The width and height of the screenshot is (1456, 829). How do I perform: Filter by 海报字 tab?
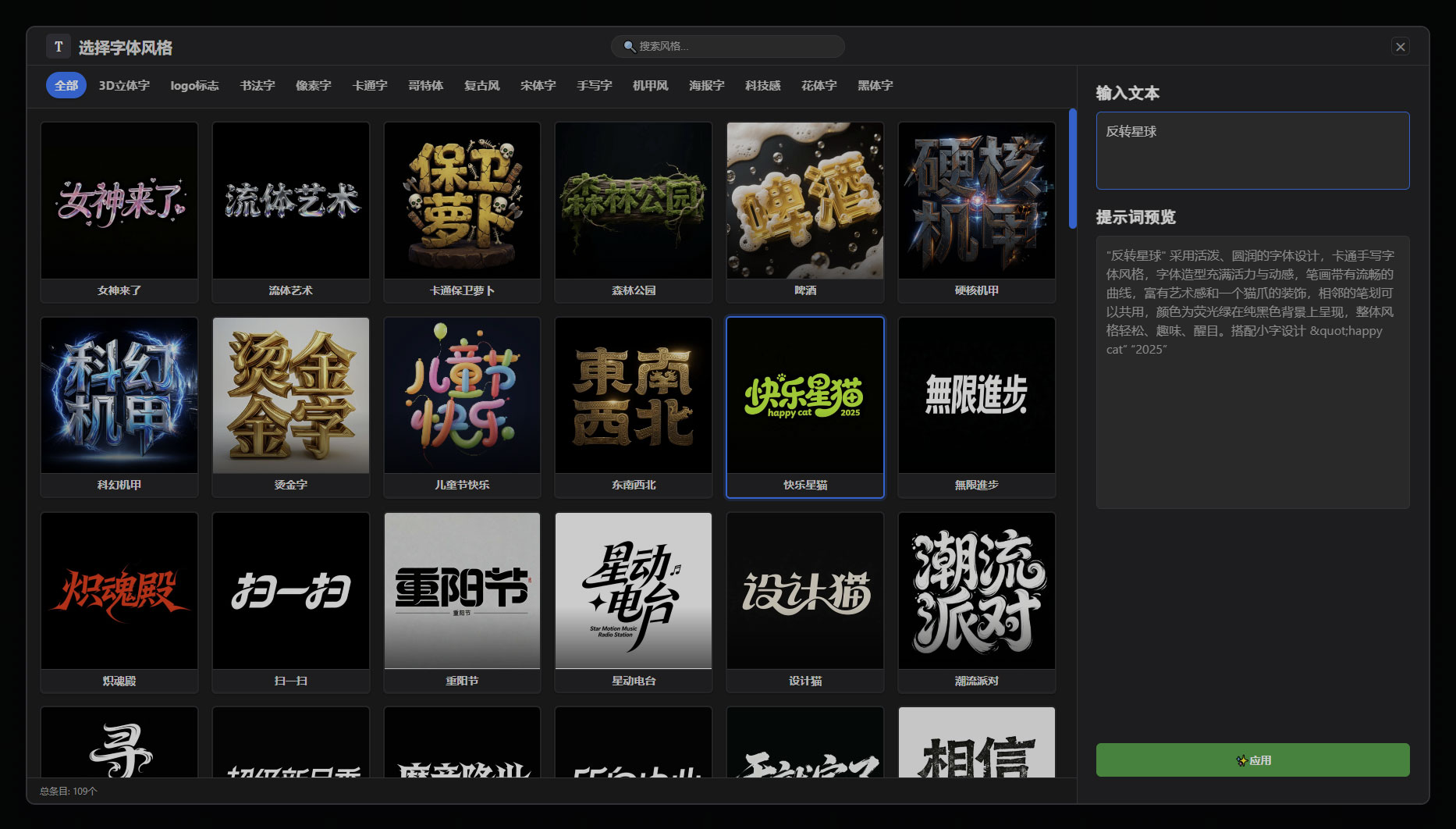click(x=707, y=86)
